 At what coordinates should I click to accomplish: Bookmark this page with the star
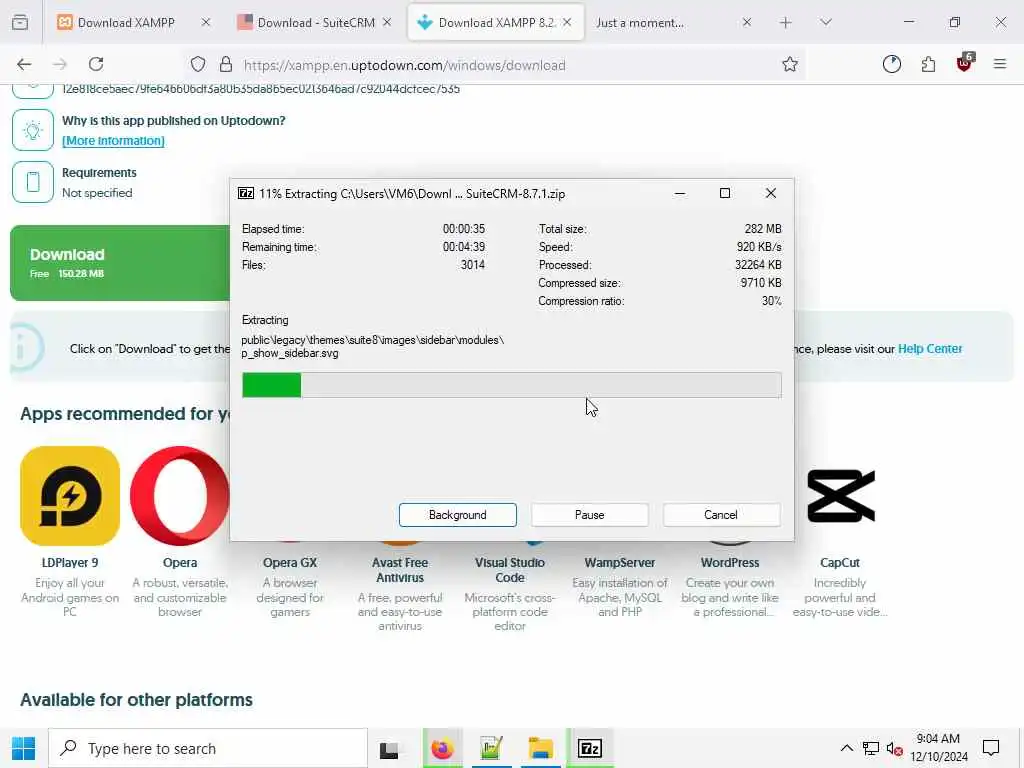pyautogui.click(x=790, y=64)
